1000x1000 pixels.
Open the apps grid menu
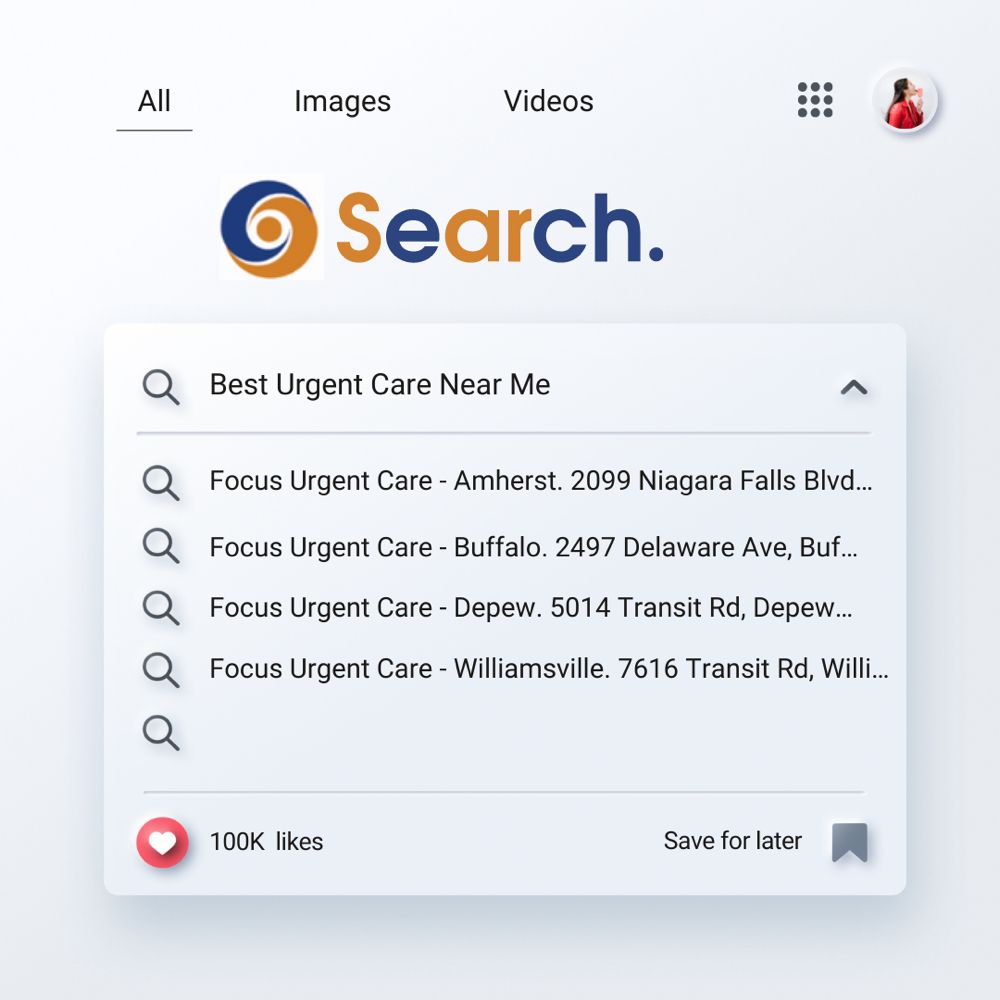coord(815,100)
